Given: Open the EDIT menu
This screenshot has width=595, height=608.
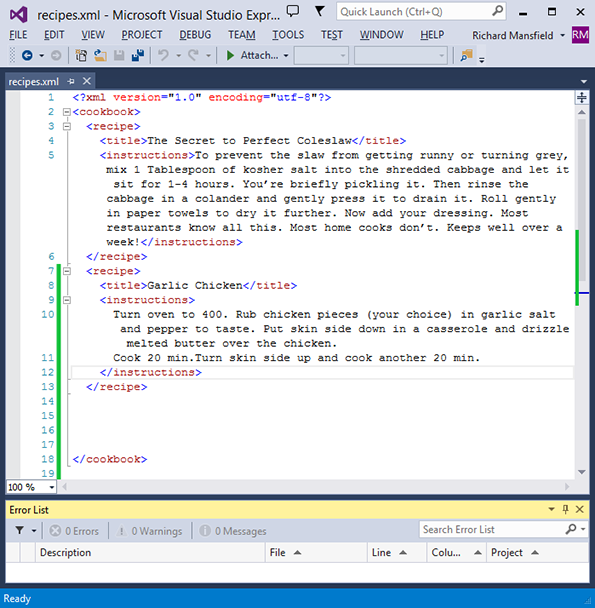Looking at the screenshot, I should 54,35.
